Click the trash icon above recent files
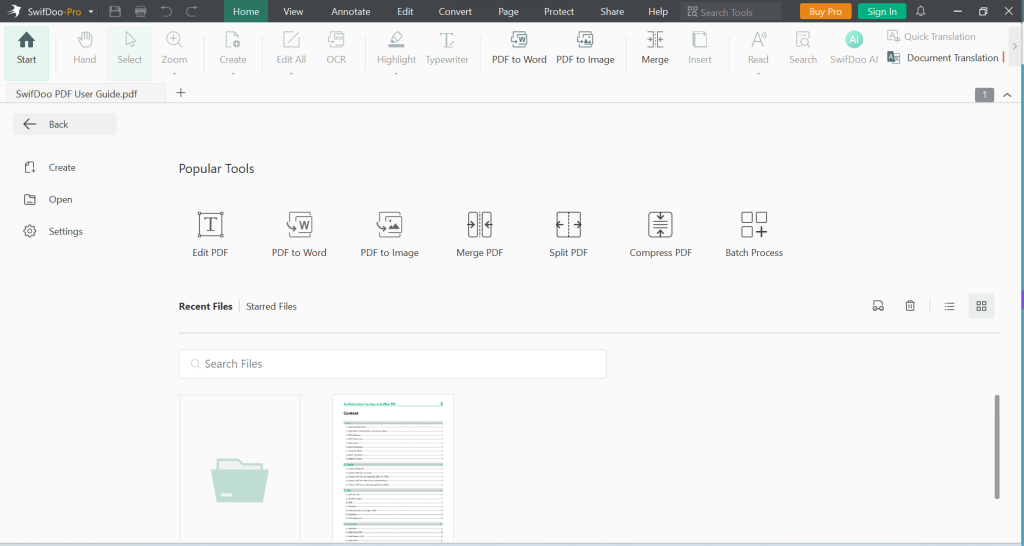The image size is (1024, 546). pyautogui.click(x=910, y=306)
